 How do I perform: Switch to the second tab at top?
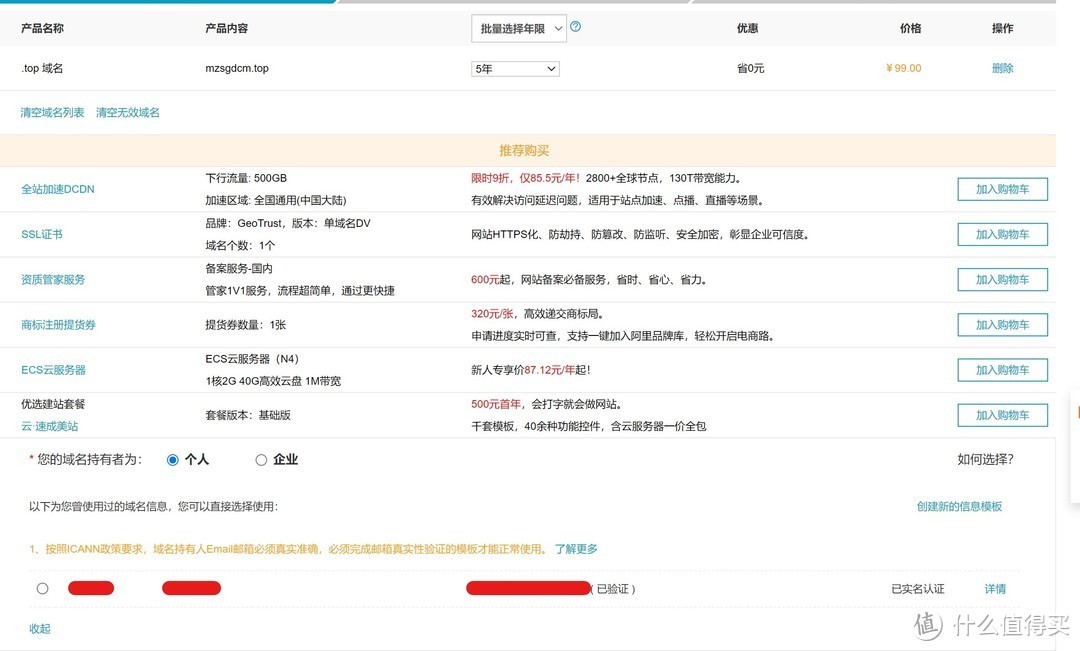(510, 4)
